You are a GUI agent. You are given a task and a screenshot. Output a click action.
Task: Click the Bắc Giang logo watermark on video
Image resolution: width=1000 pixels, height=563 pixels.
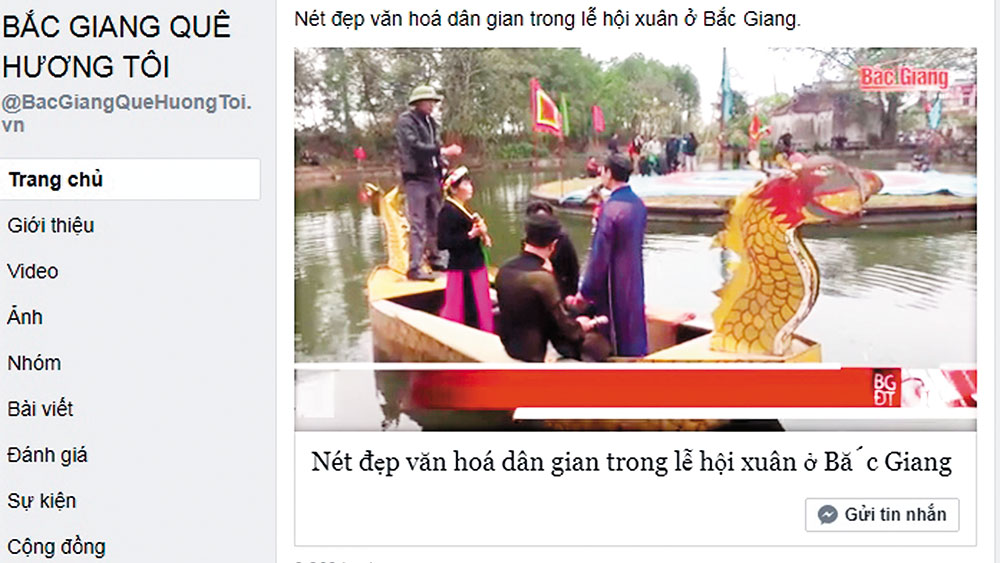click(x=904, y=78)
